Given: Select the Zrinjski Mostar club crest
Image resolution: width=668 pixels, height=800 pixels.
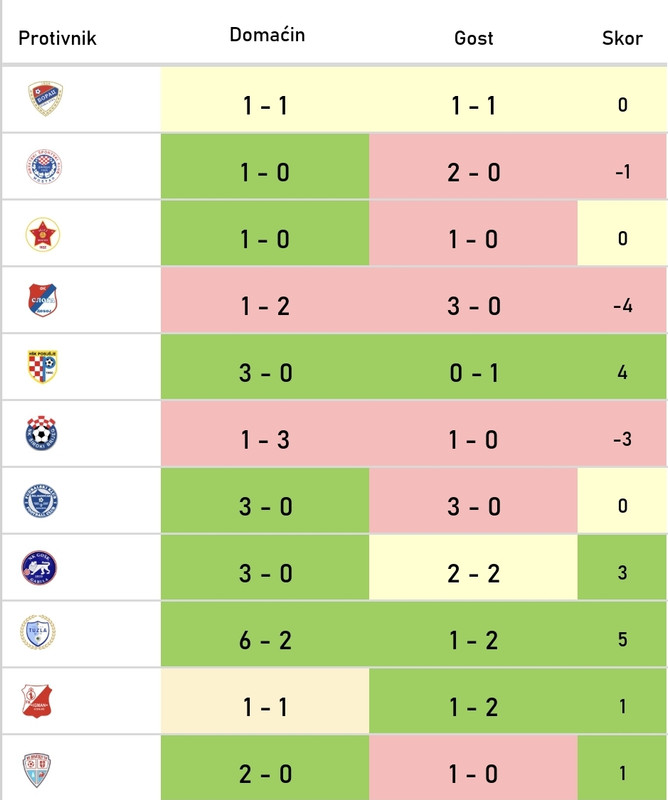Looking at the screenshot, I should tap(44, 166).
